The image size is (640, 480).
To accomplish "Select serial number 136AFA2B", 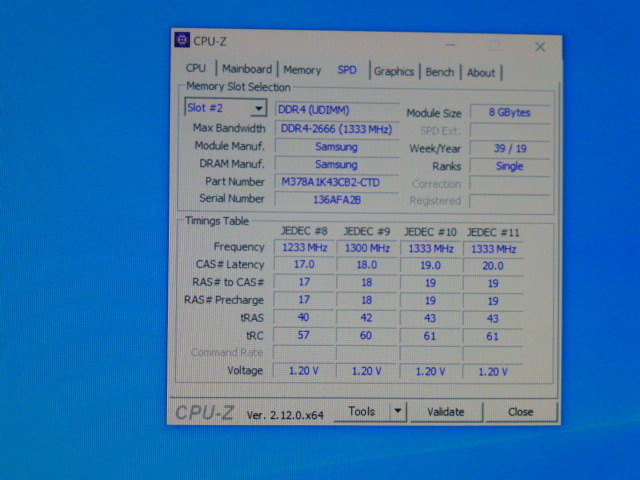I will tap(337, 200).
